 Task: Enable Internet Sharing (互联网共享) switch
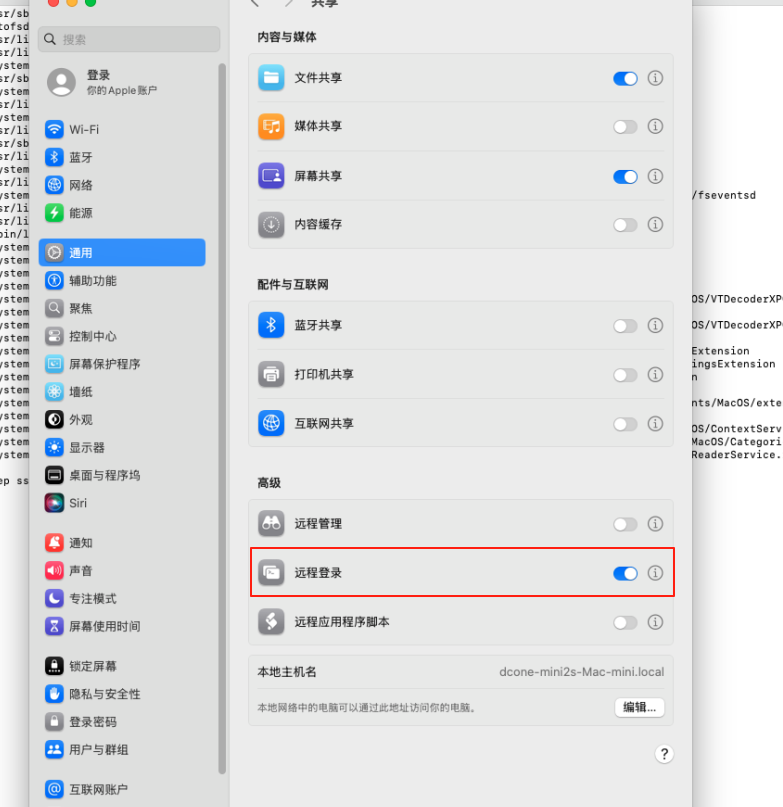pos(625,424)
